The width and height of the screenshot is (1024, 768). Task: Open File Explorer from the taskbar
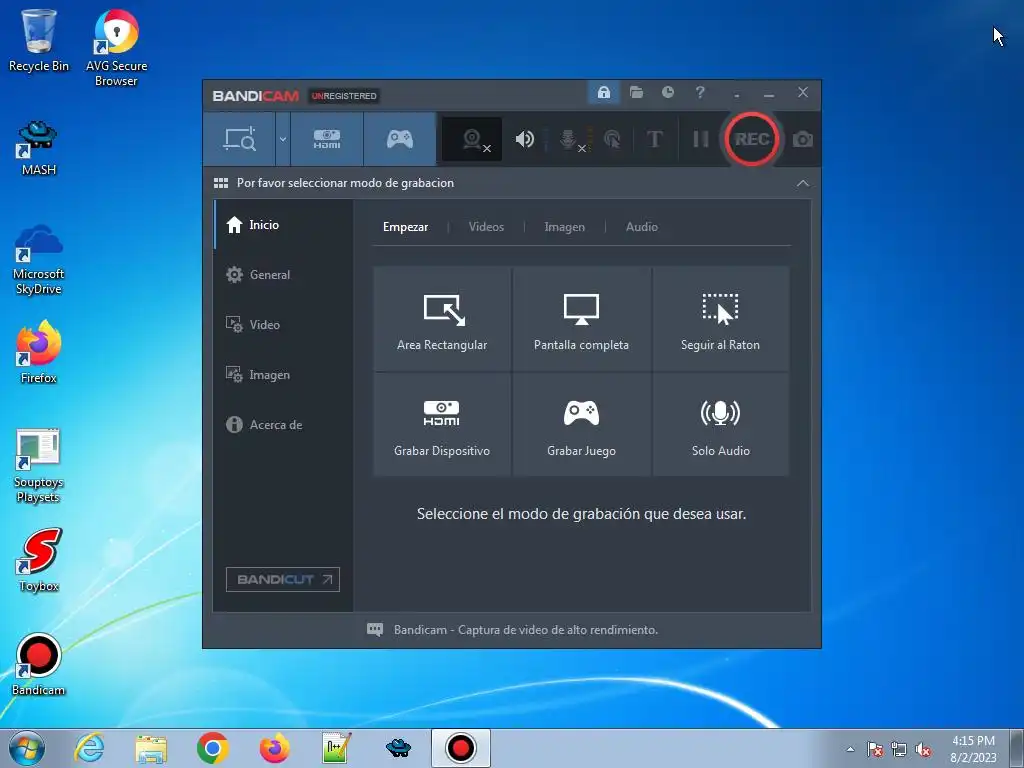(x=151, y=748)
